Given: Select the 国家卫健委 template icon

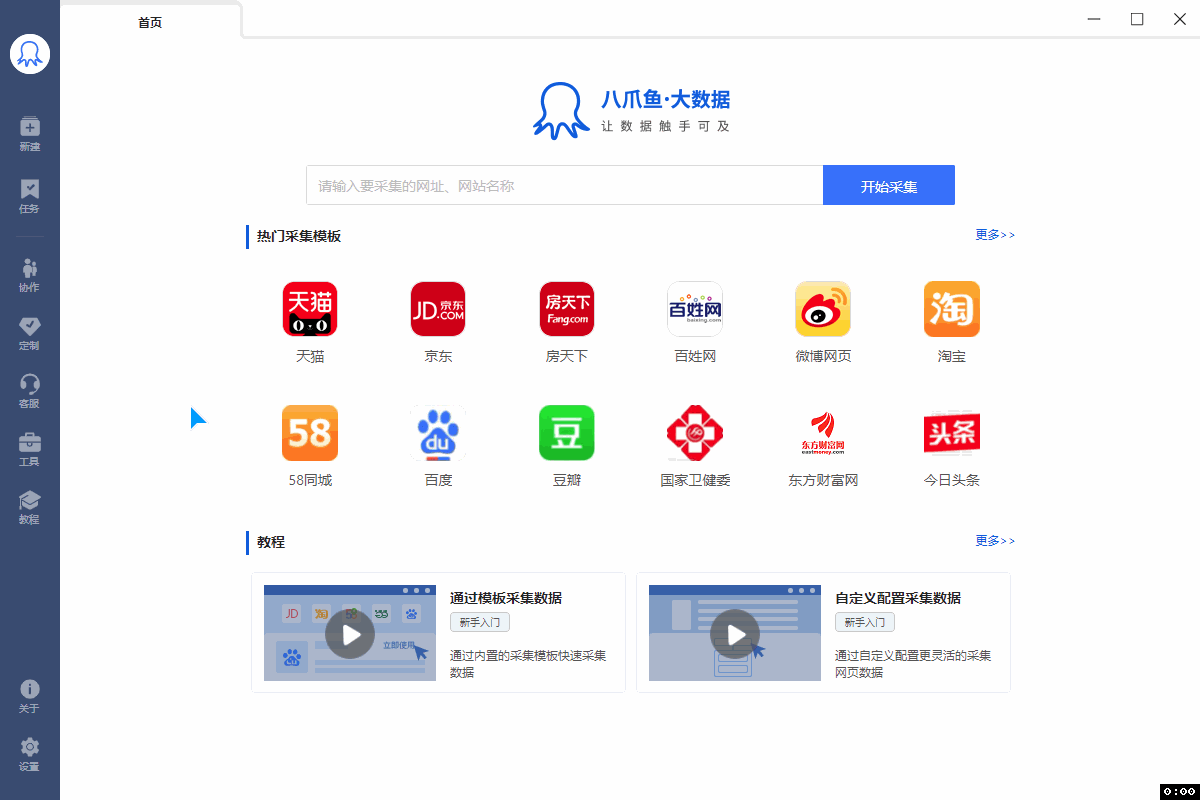Looking at the screenshot, I should click(695, 433).
